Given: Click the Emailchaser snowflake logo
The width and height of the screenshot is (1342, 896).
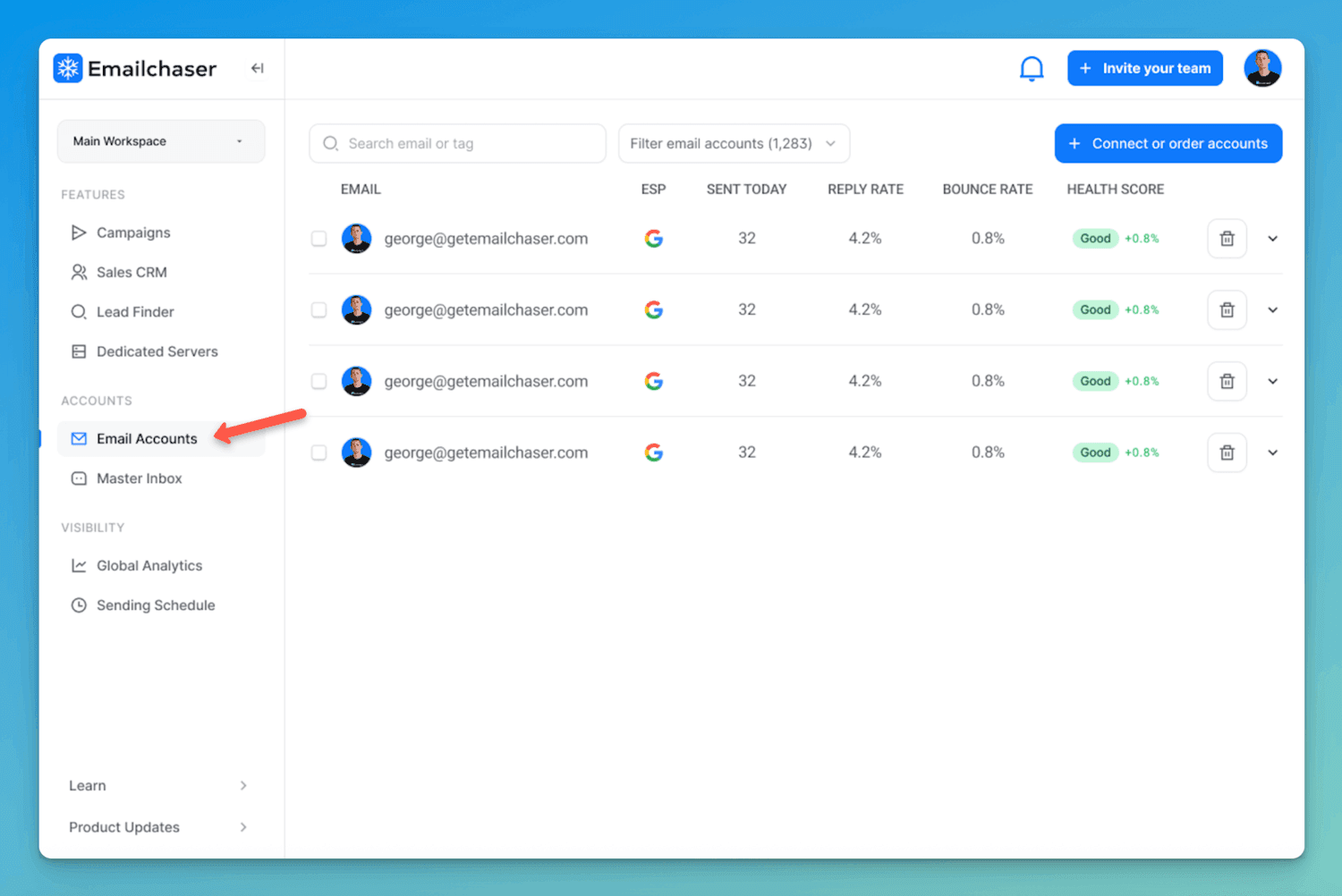Looking at the screenshot, I should 68,69.
